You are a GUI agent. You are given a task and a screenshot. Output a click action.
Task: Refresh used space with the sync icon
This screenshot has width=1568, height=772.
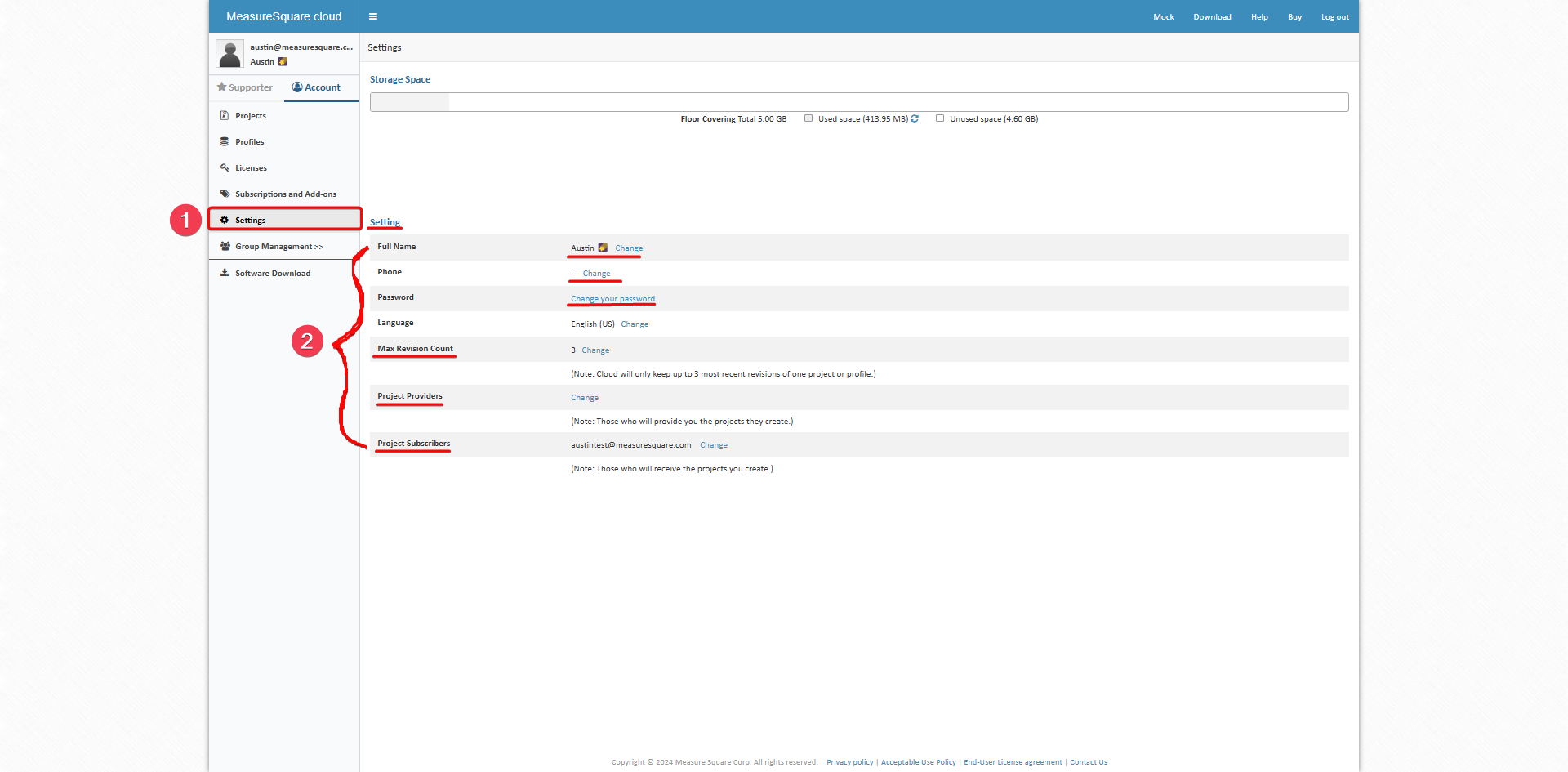(915, 118)
